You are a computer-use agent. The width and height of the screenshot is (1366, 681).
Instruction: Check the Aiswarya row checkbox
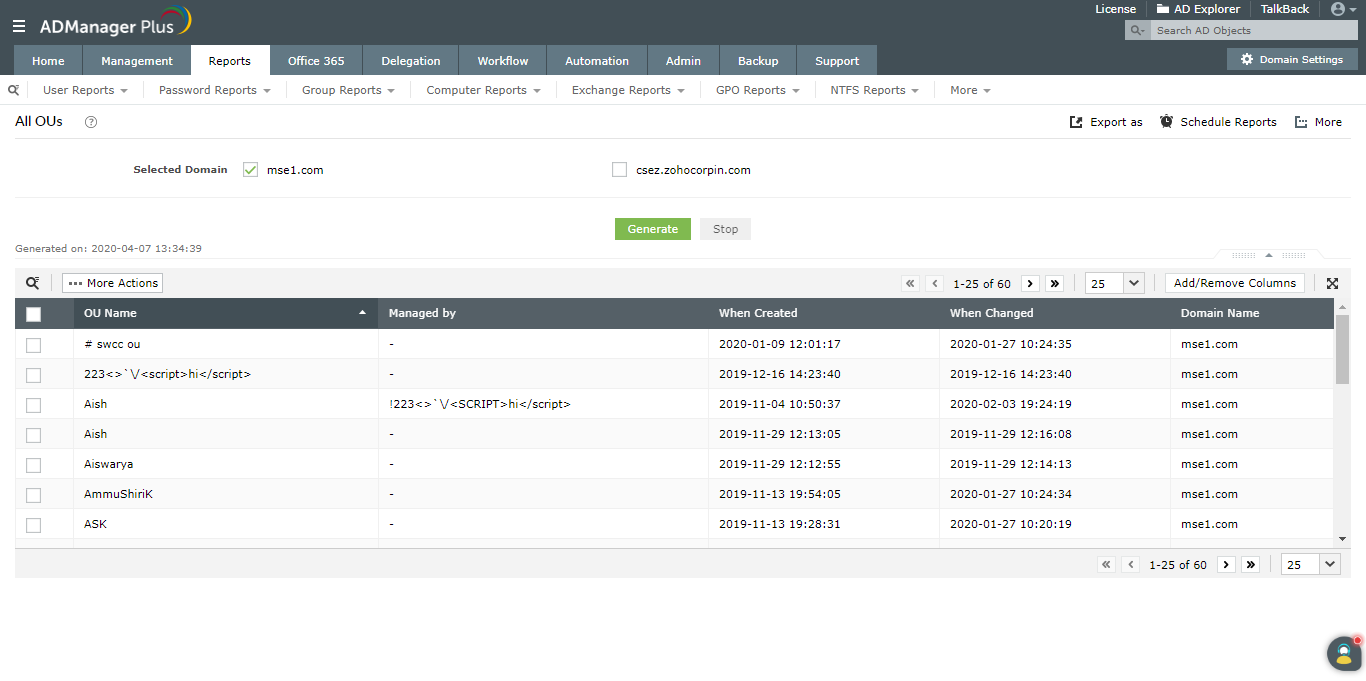click(x=33, y=465)
